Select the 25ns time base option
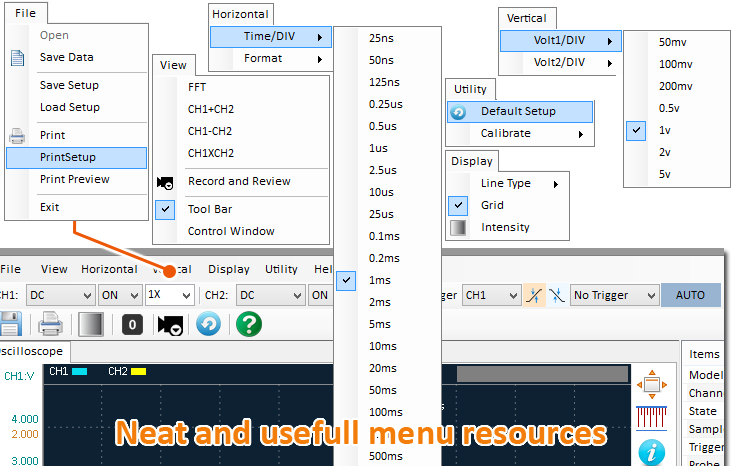 pyautogui.click(x=382, y=38)
